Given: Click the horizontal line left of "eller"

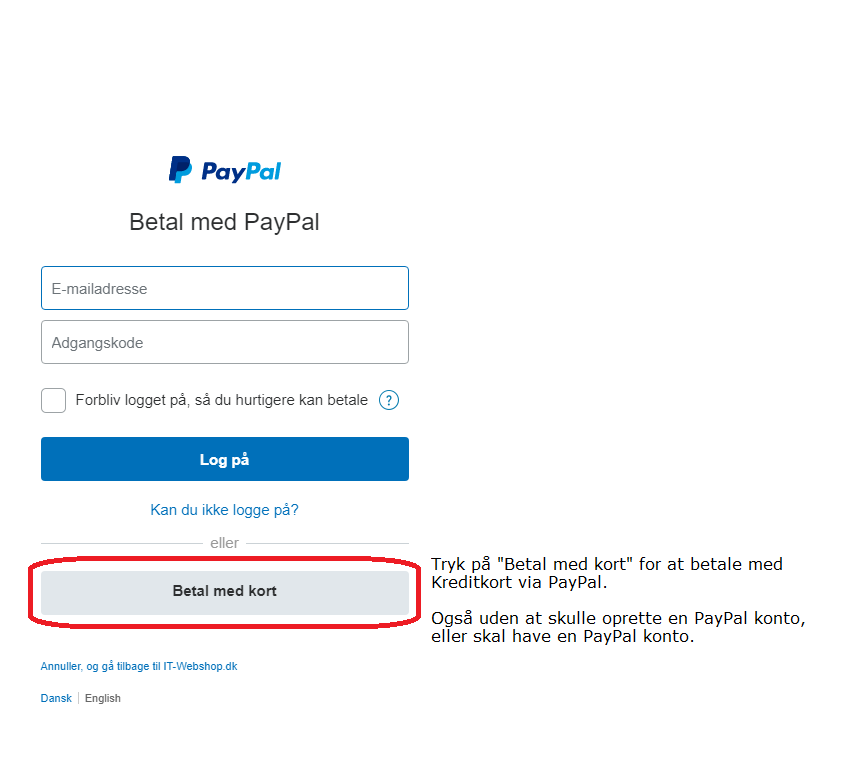Looking at the screenshot, I should point(122,543).
